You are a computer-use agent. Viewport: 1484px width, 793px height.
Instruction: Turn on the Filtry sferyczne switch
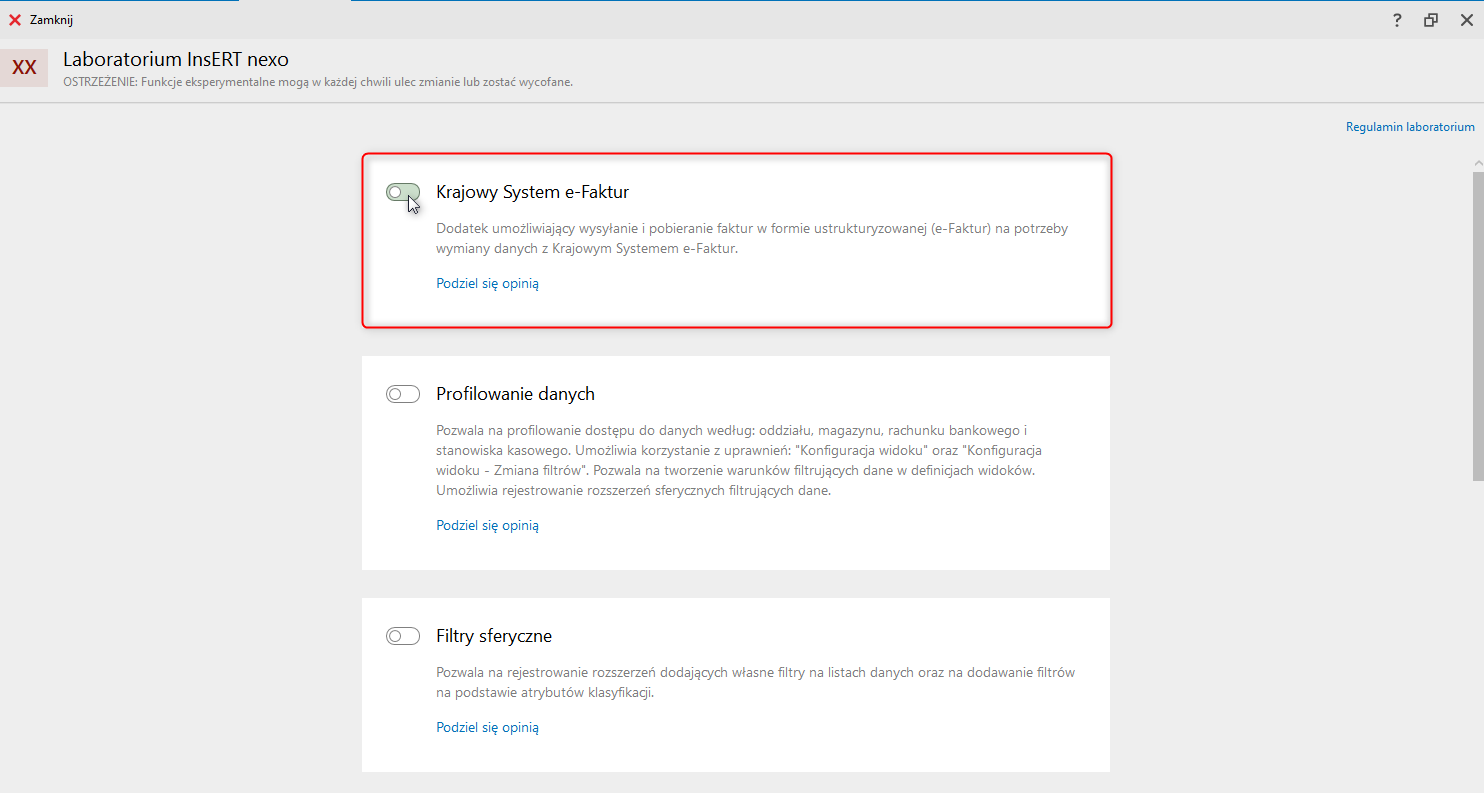pyautogui.click(x=403, y=636)
